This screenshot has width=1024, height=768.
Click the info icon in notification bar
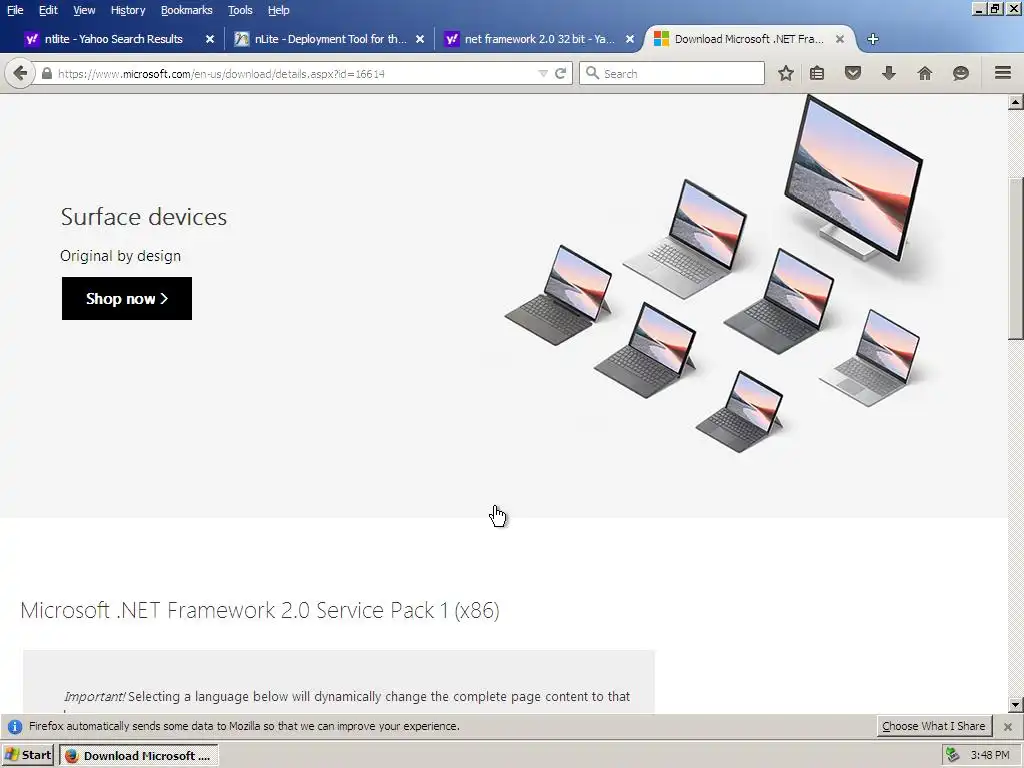pos(15,726)
